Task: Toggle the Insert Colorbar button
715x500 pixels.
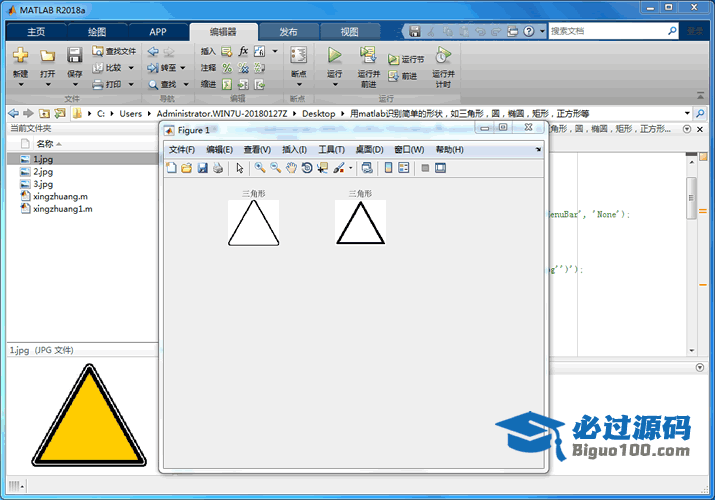Action: [388, 168]
